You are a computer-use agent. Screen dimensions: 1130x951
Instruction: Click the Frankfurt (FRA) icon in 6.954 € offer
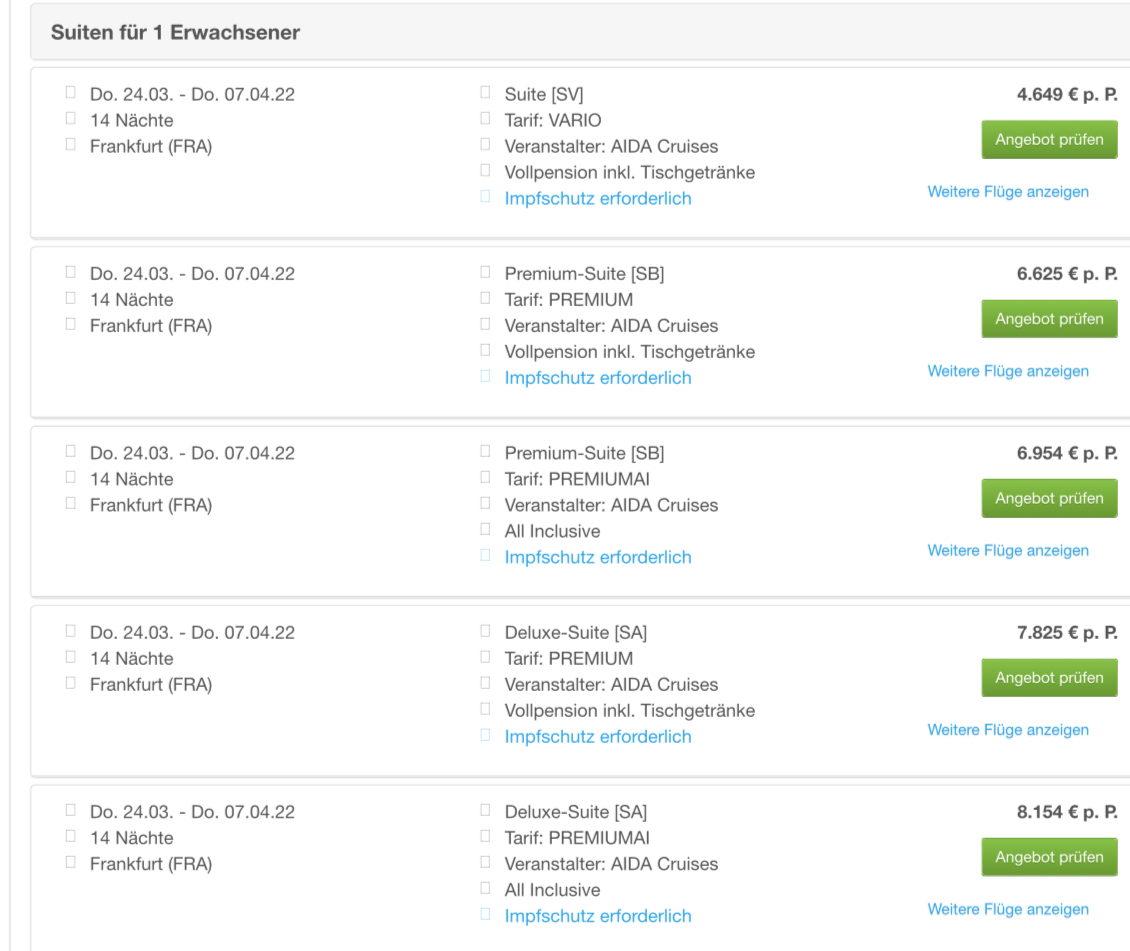tap(71, 505)
